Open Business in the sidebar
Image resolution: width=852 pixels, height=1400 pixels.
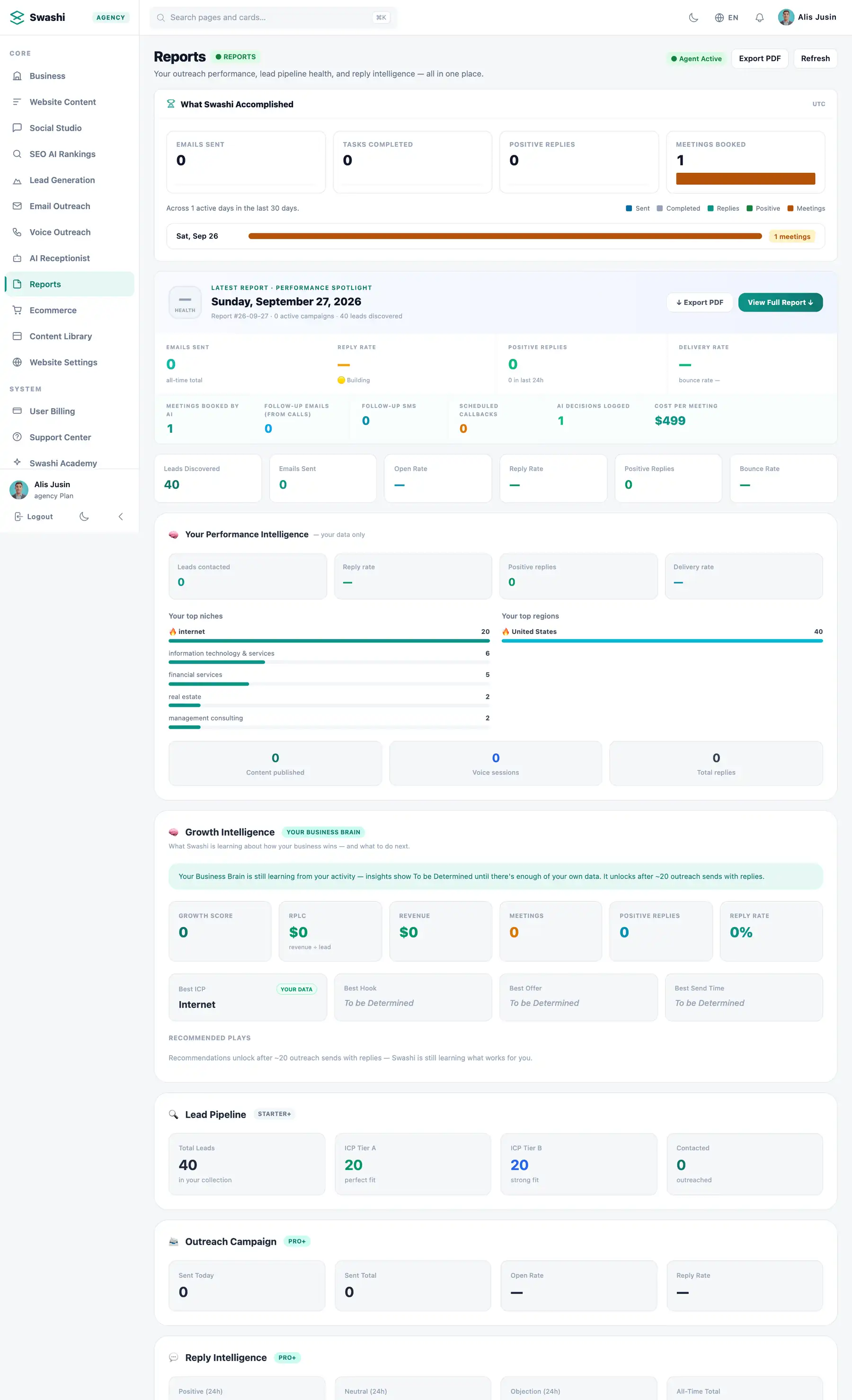tap(69, 76)
